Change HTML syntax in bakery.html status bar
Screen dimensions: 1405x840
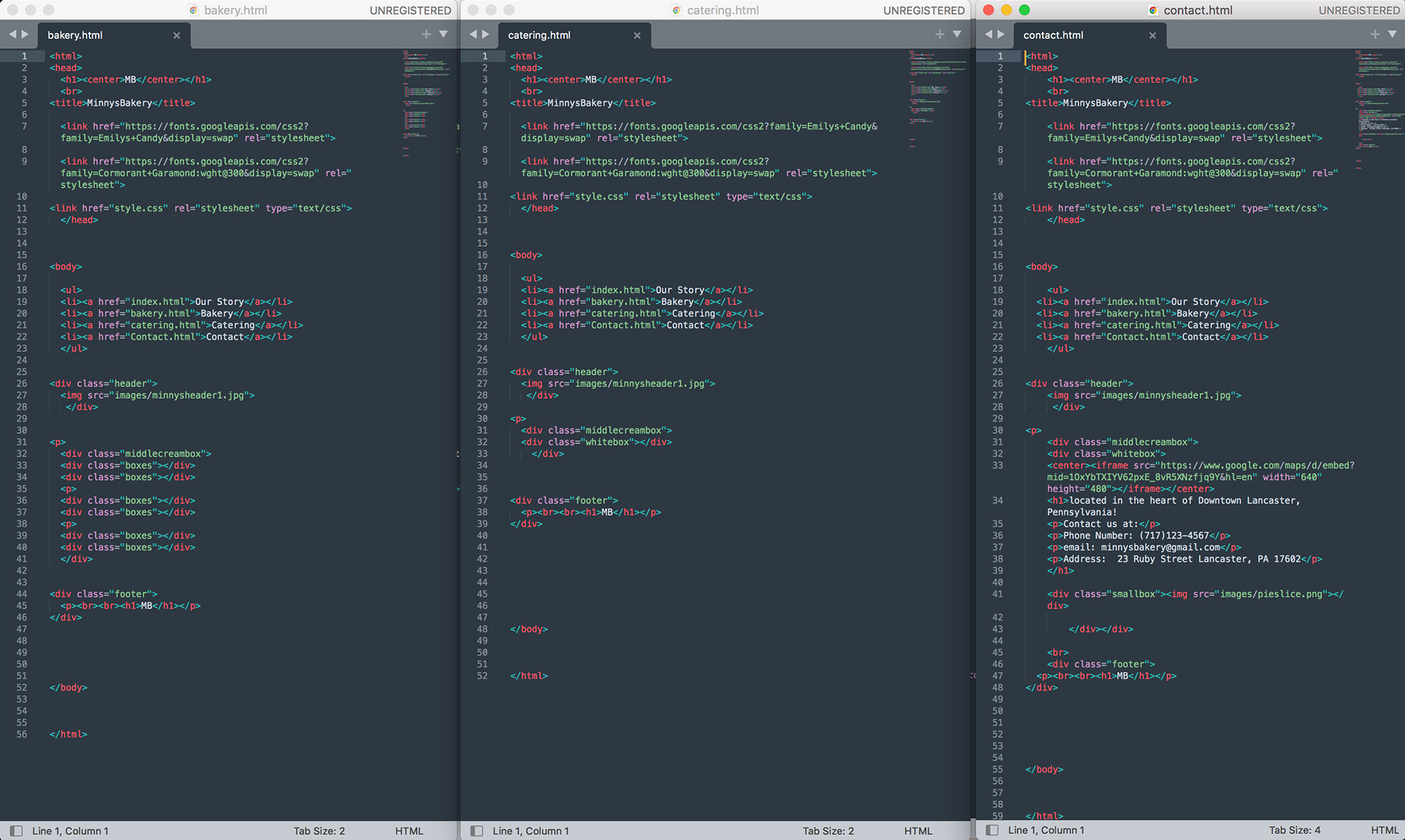tap(409, 830)
